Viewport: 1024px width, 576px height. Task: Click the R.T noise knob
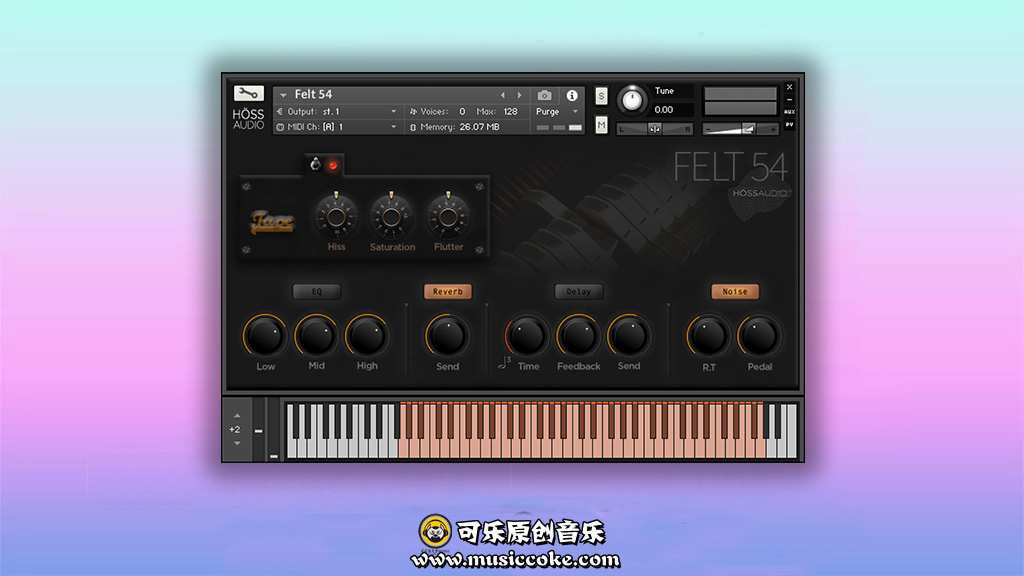[x=709, y=336]
